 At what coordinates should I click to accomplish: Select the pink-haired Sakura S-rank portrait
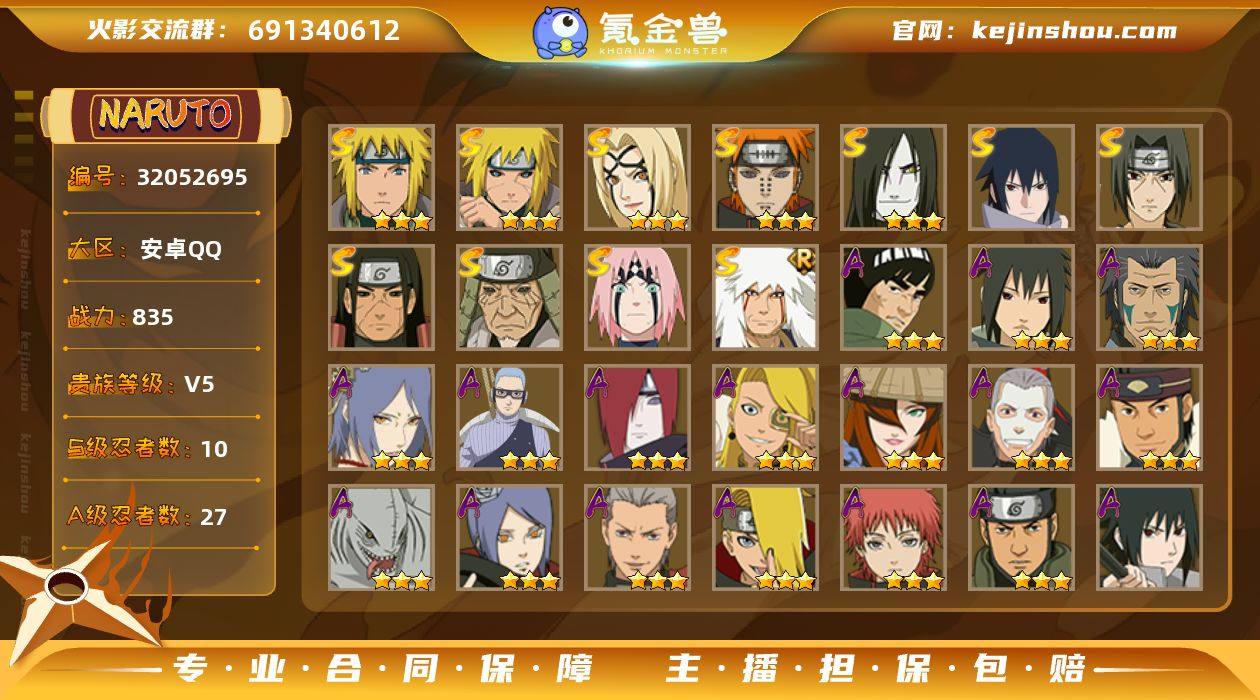(637, 297)
